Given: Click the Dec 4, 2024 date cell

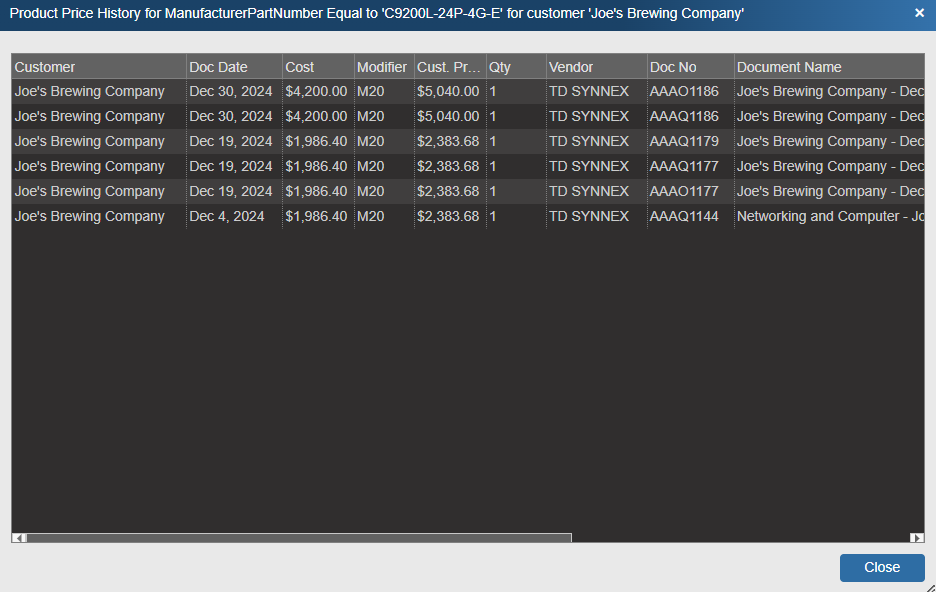Looking at the screenshot, I should coord(227,217).
